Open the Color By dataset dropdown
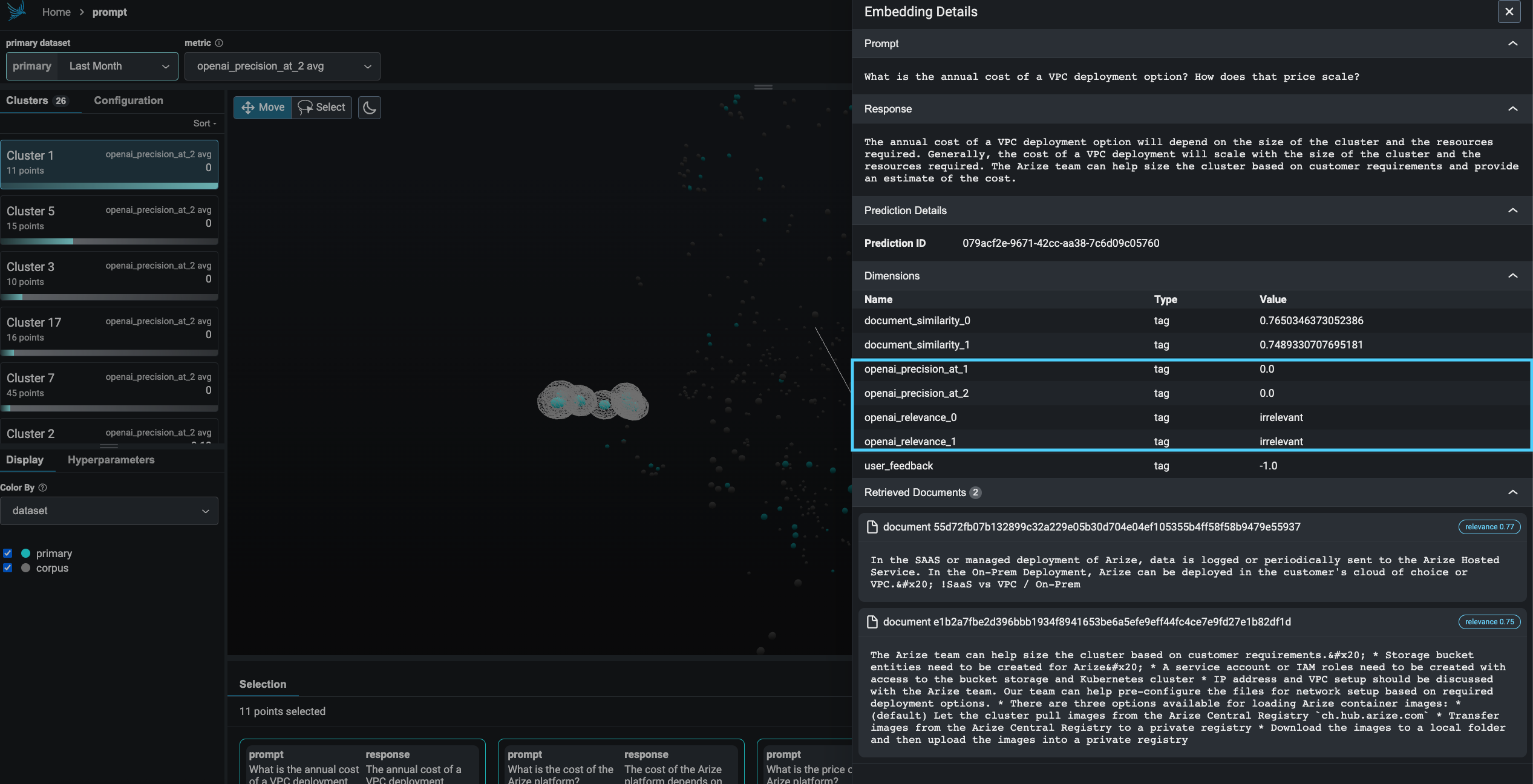This screenshot has height=784, width=1533. pyautogui.click(x=109, y=511)
